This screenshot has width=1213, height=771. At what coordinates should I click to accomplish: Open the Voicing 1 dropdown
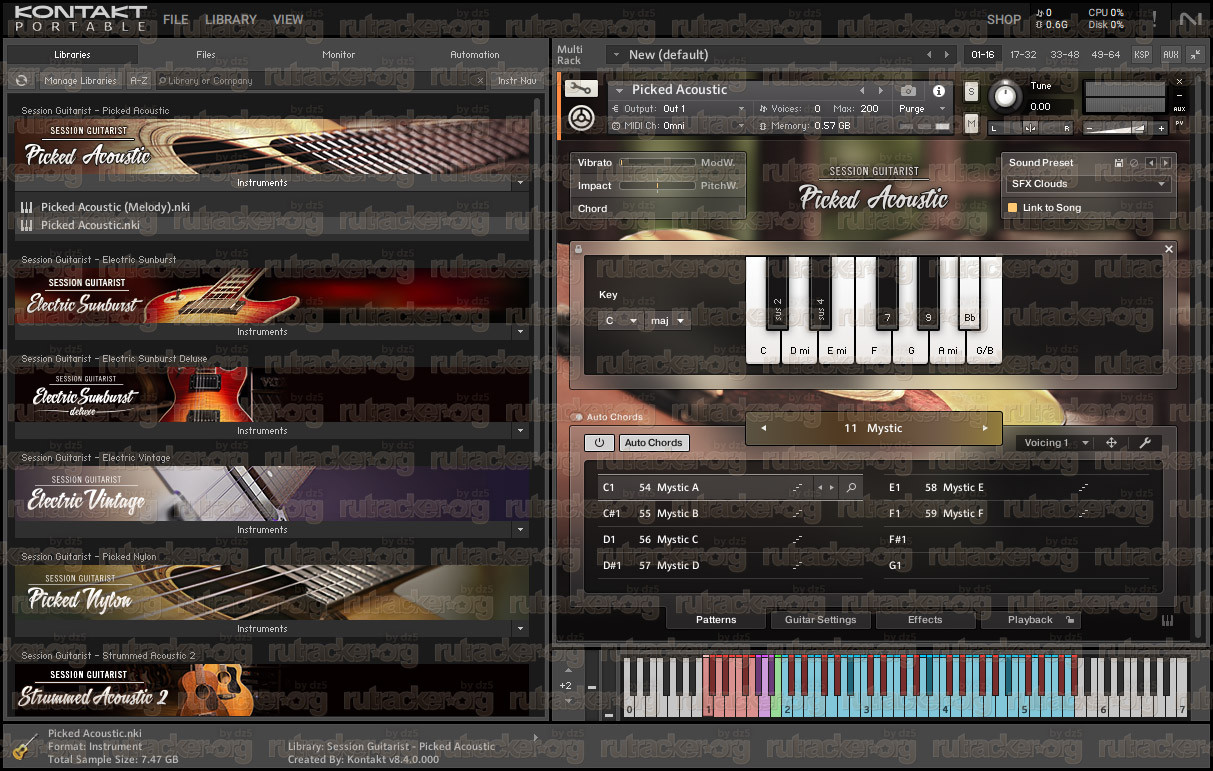pos(1054,442)
